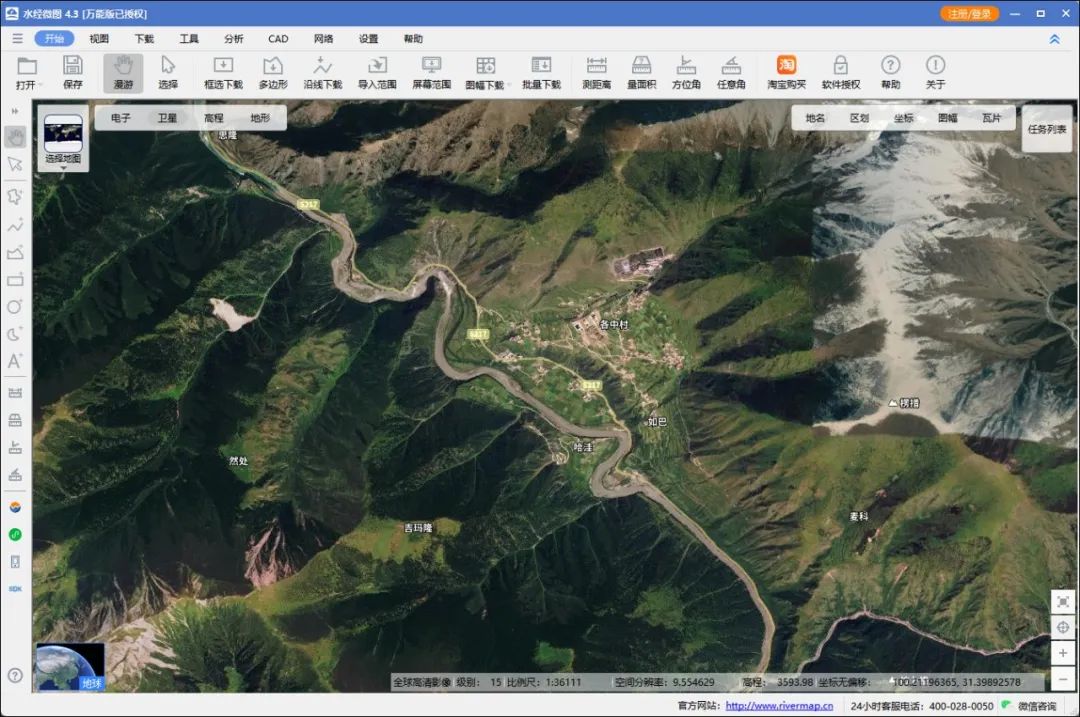Open the www.rivermap.cn website link

click(779, 706)
